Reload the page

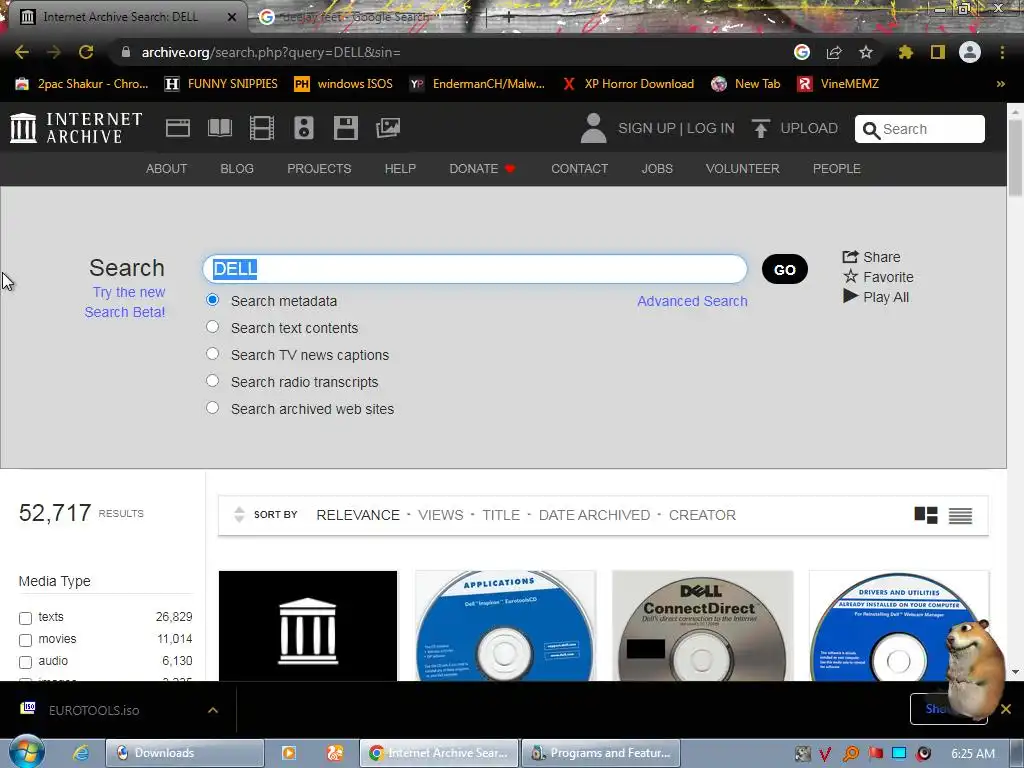click(86, 52)
